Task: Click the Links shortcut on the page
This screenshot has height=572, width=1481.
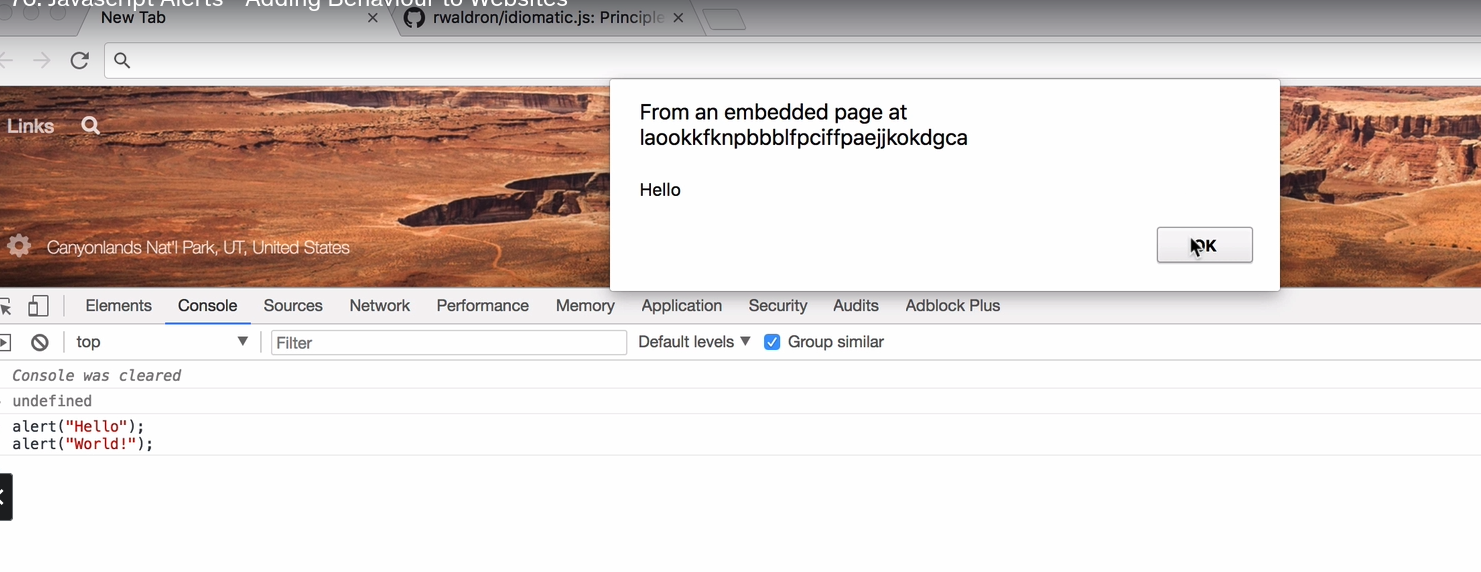Action: (30, 126)
